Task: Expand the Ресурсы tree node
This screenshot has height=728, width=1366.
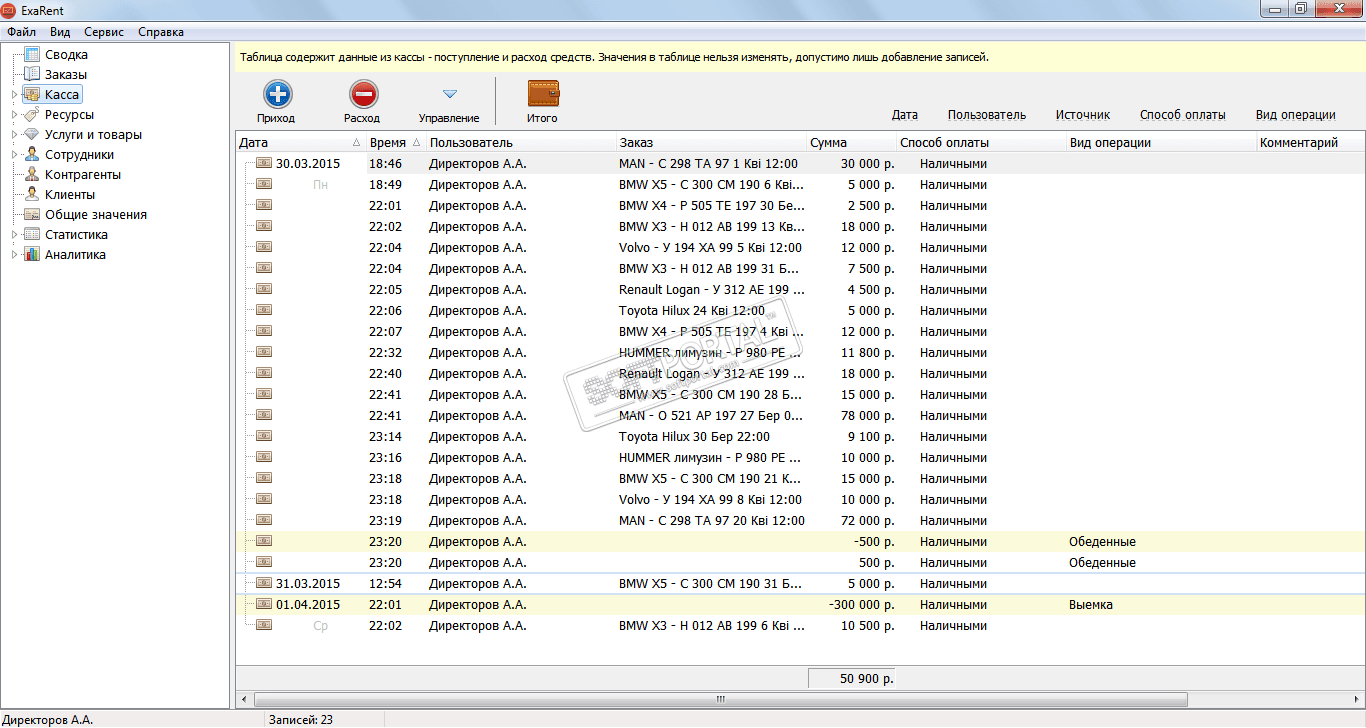Action: tap(14, 115)
